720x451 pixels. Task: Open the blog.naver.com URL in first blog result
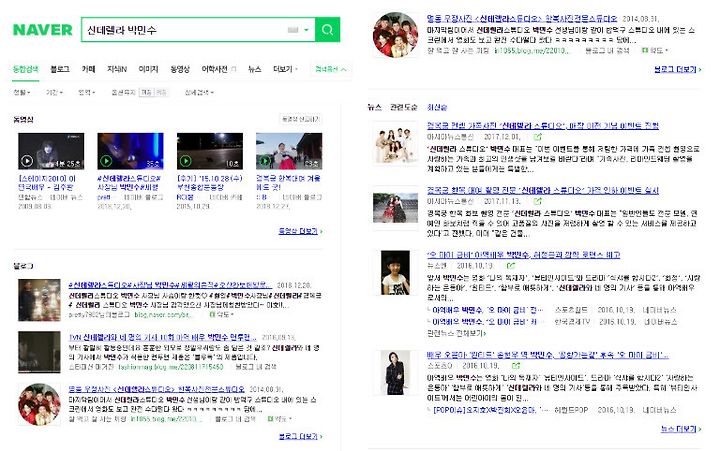pos(163,315)
